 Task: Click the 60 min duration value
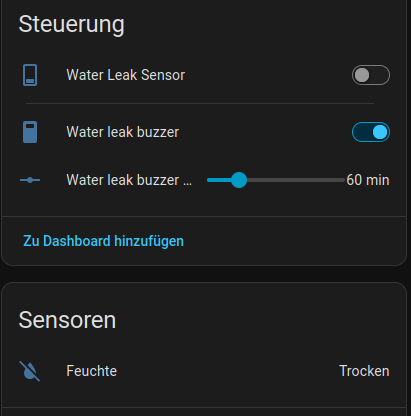point(368,180)
